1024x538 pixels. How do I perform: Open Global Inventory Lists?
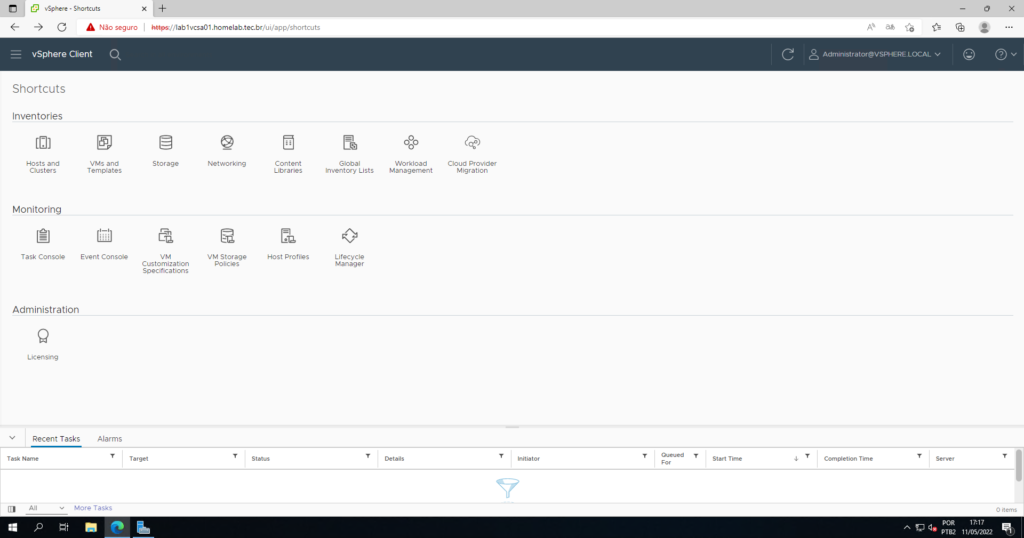coord(349,153)
